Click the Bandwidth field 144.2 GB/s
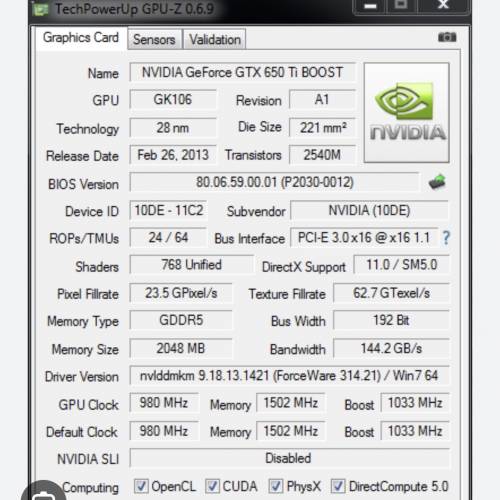Viewport: 500px width, 500px height. [391, 349]
